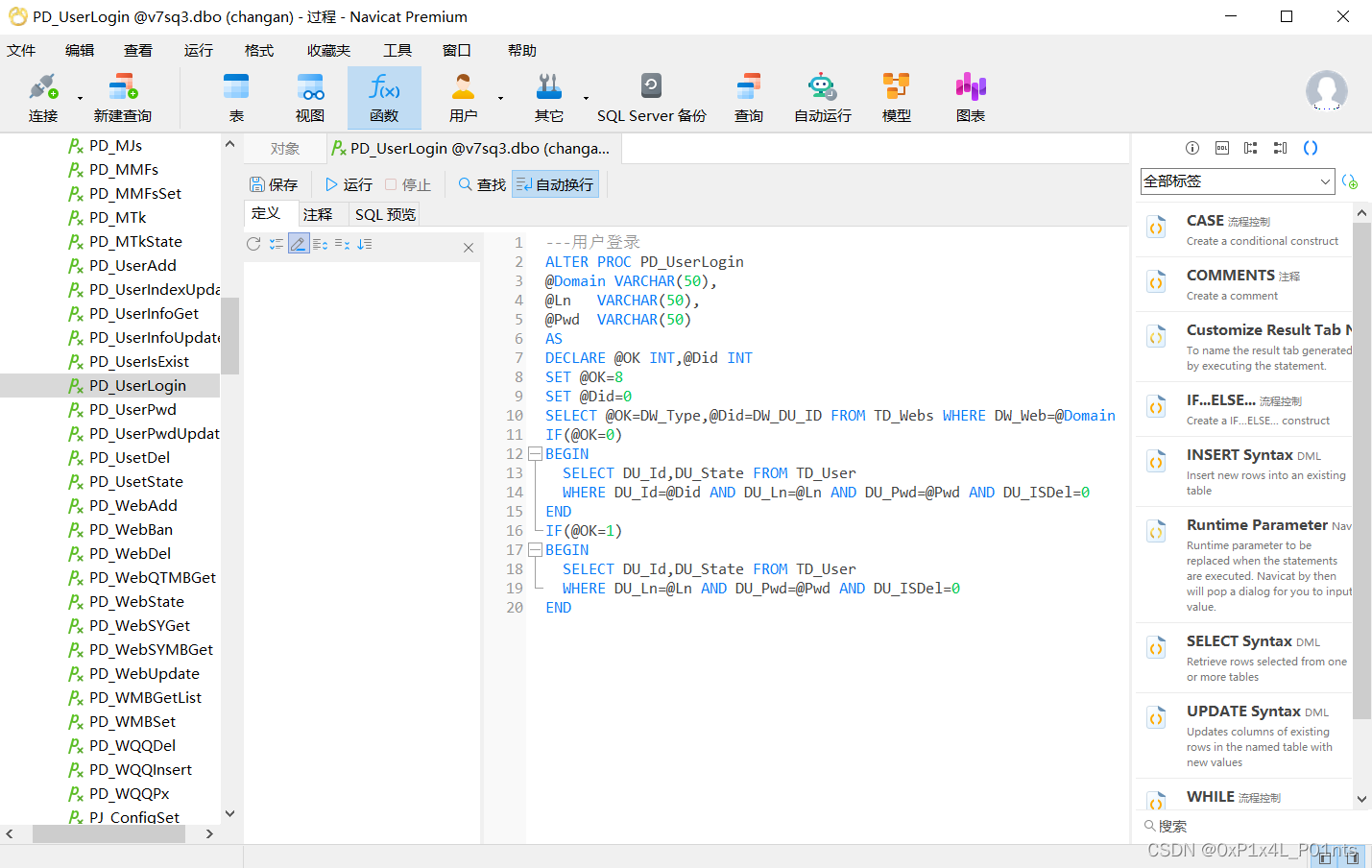The height and width of the screenshot is (868, 1372).
Task: Click expand all in outline toolbar
Action: click(277, 244)
